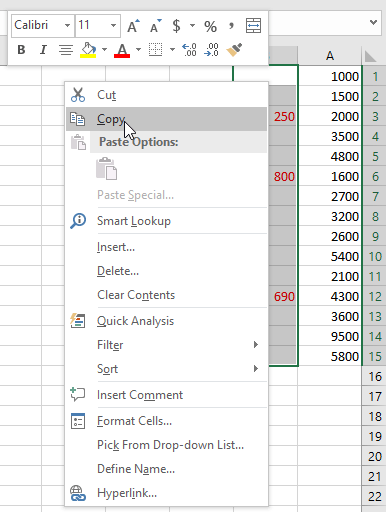Select Pick From Drop-down List

click(167, 445)
